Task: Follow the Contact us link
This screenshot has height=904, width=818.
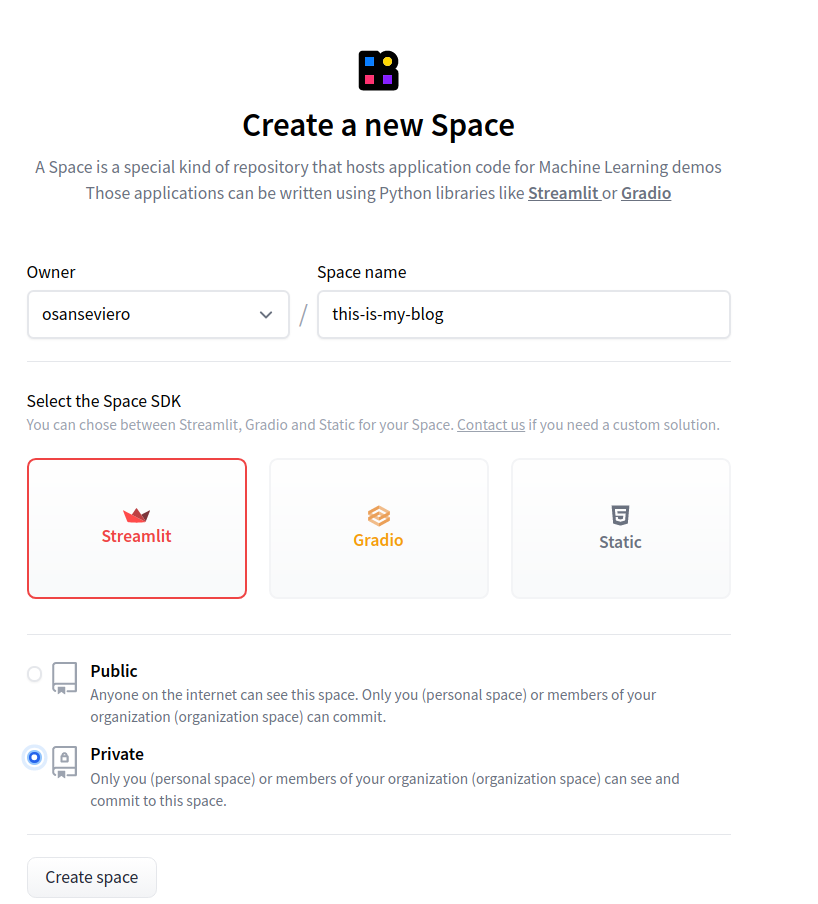Action: [491, 425]
